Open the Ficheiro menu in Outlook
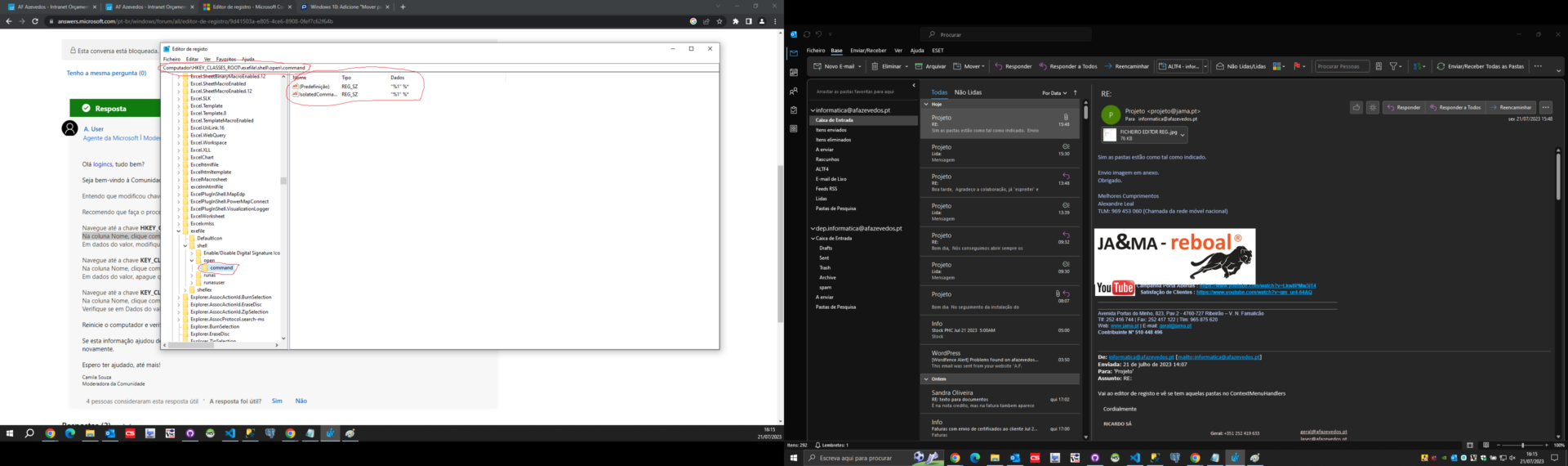Image resolution: width=1568 pixels, height=466 pixels. pos(816,51)
